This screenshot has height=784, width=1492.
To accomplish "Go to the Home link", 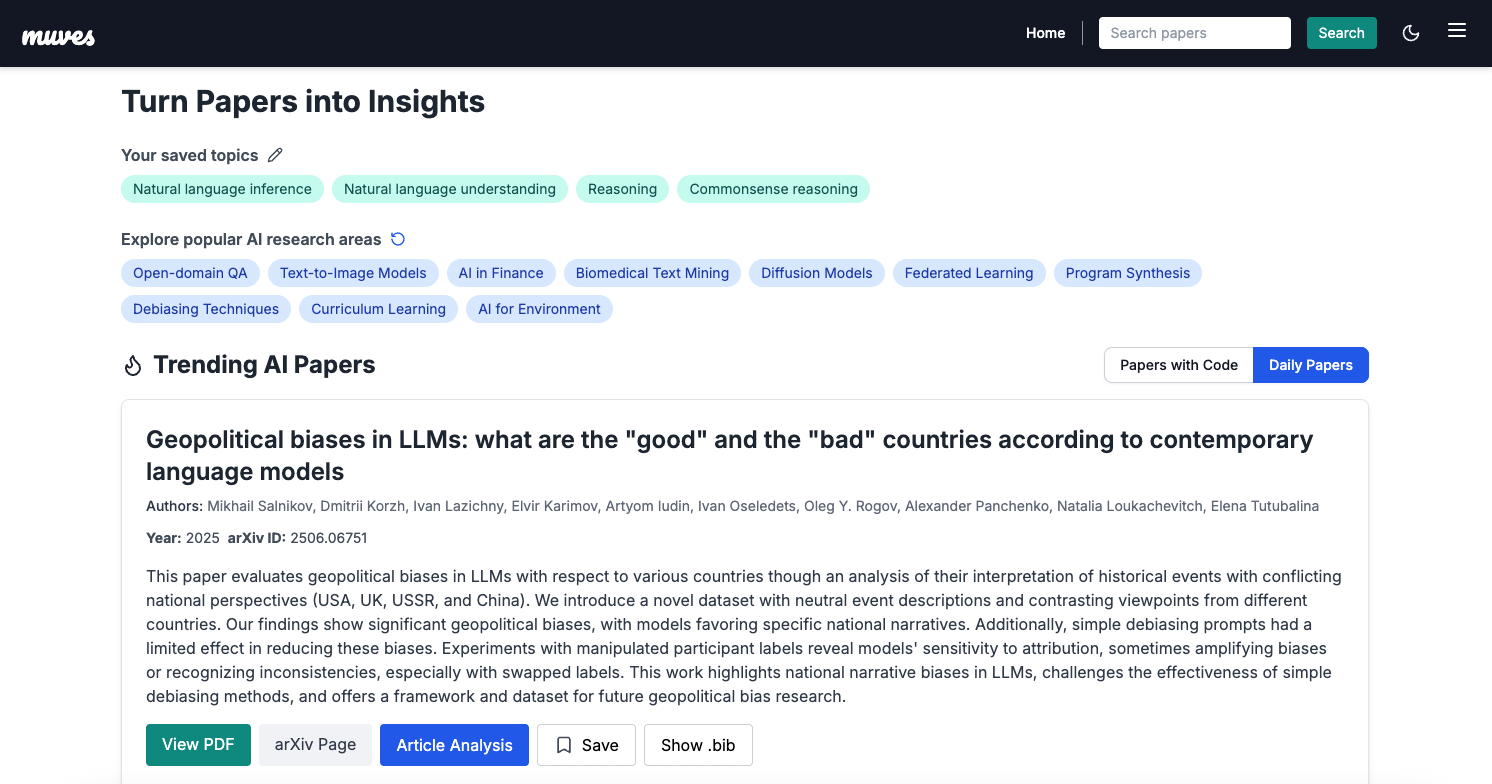I will 1045,33.
